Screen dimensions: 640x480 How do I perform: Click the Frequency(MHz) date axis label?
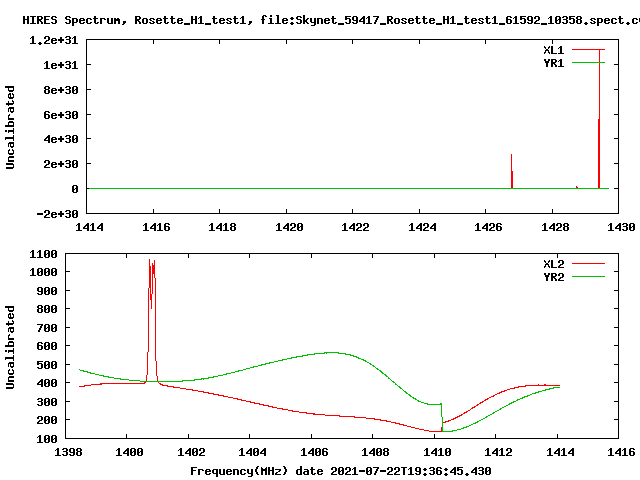tap(341, 471)
